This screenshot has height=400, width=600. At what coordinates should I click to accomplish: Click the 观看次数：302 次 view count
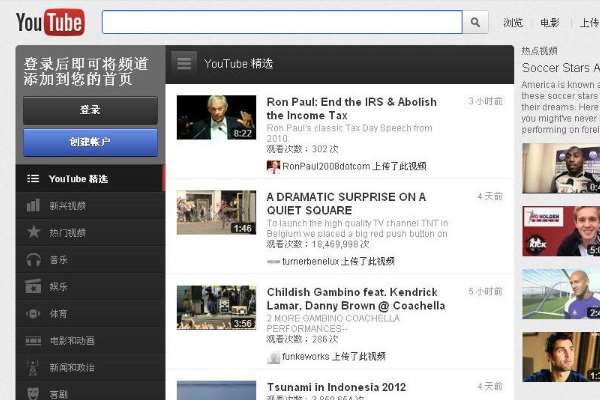point(302,149)
